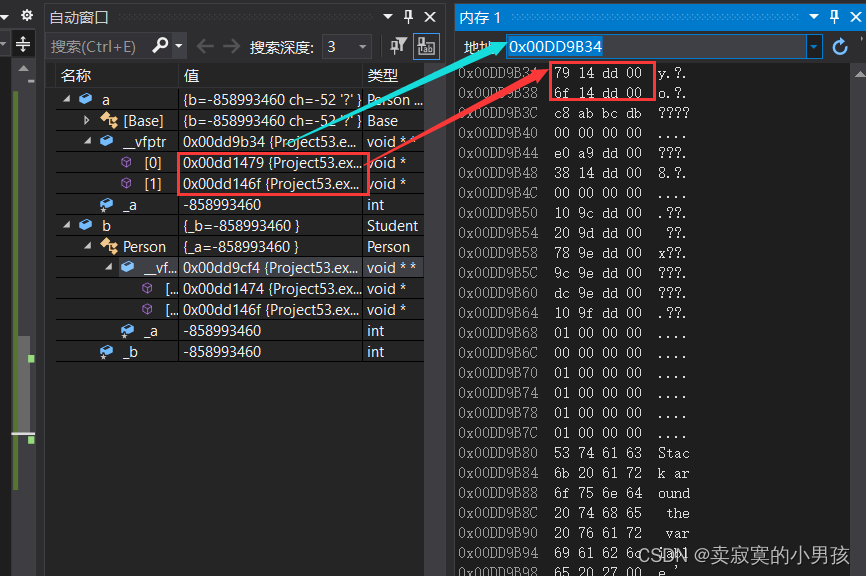Close the Autos window panel
The height and width of the screenshot is (576, 866).
click(x=430, y=17)
